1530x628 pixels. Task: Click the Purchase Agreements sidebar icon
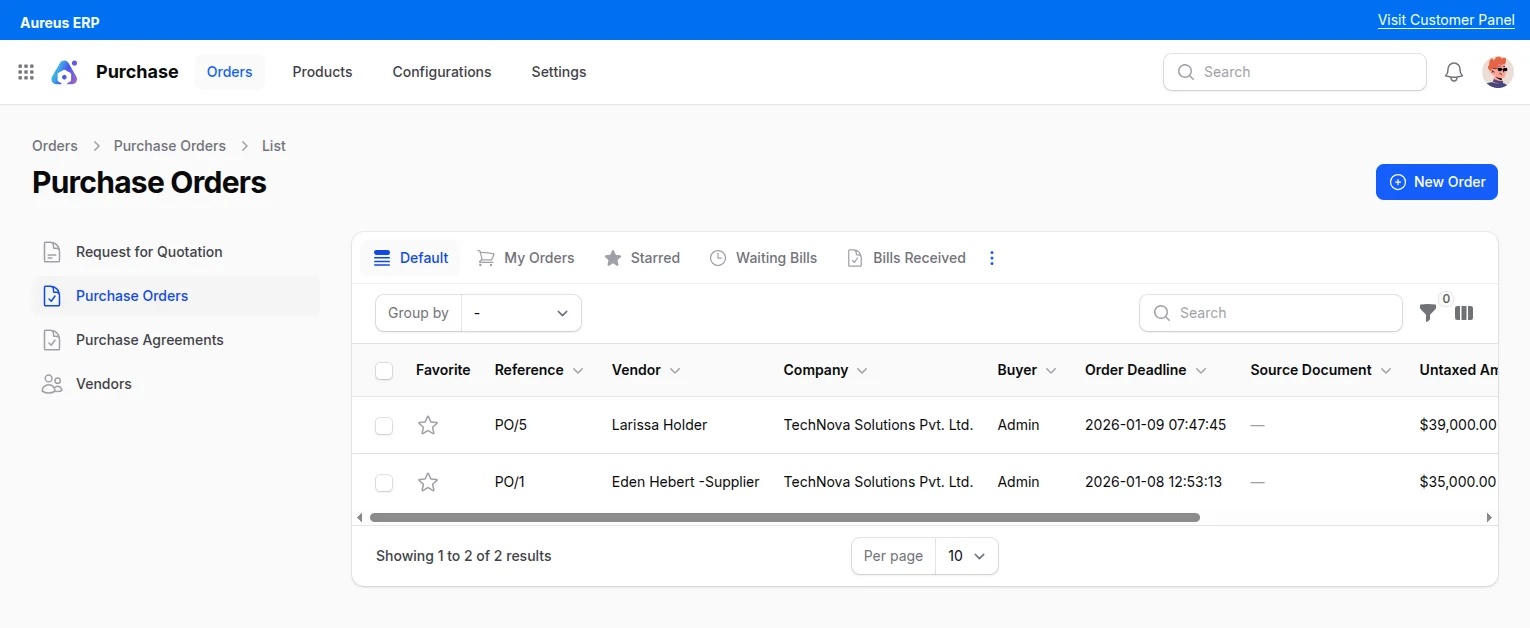click(52, 340)
